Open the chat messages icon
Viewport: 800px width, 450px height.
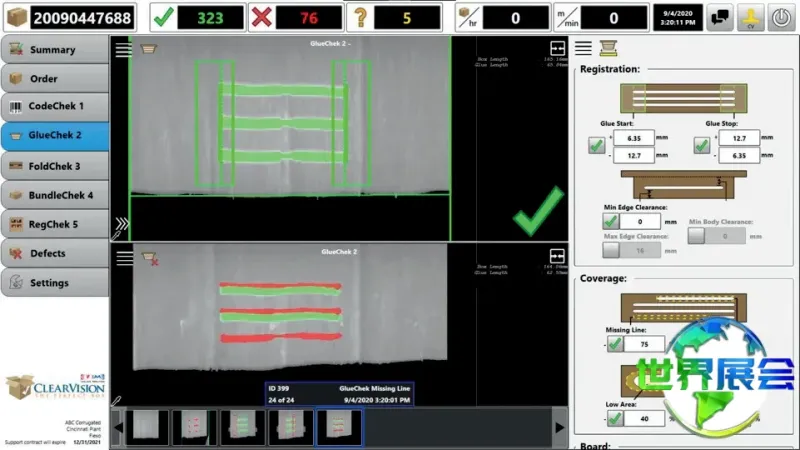tap(720, 18)
